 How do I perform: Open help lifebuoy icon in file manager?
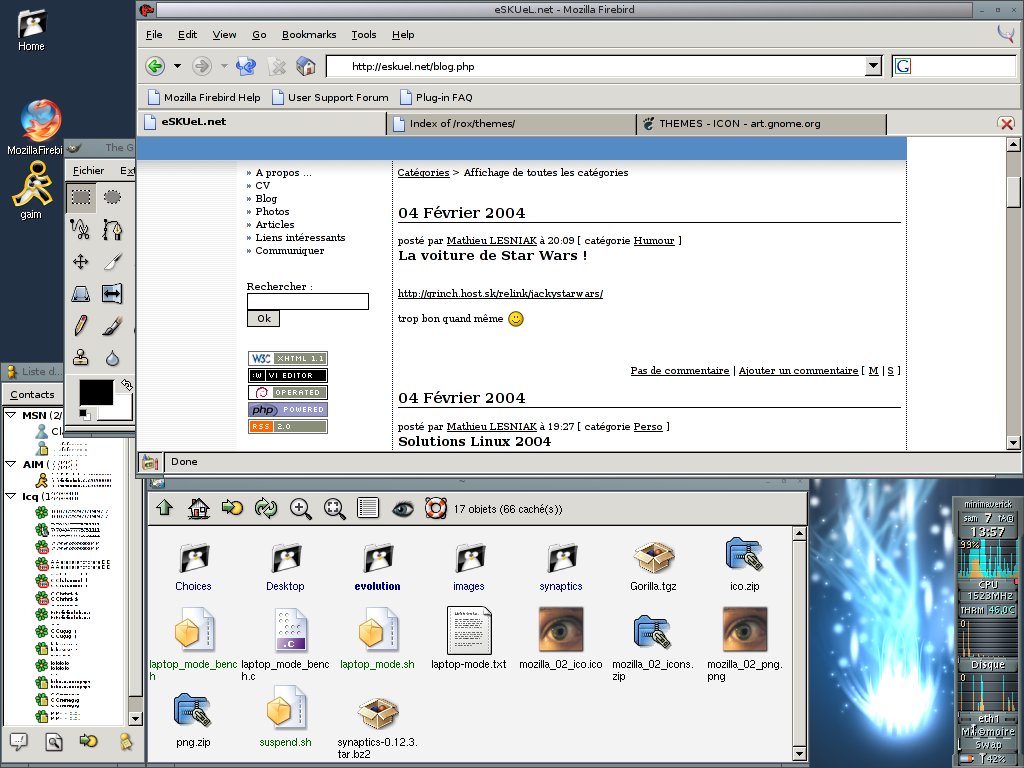[x=436, y=508]
